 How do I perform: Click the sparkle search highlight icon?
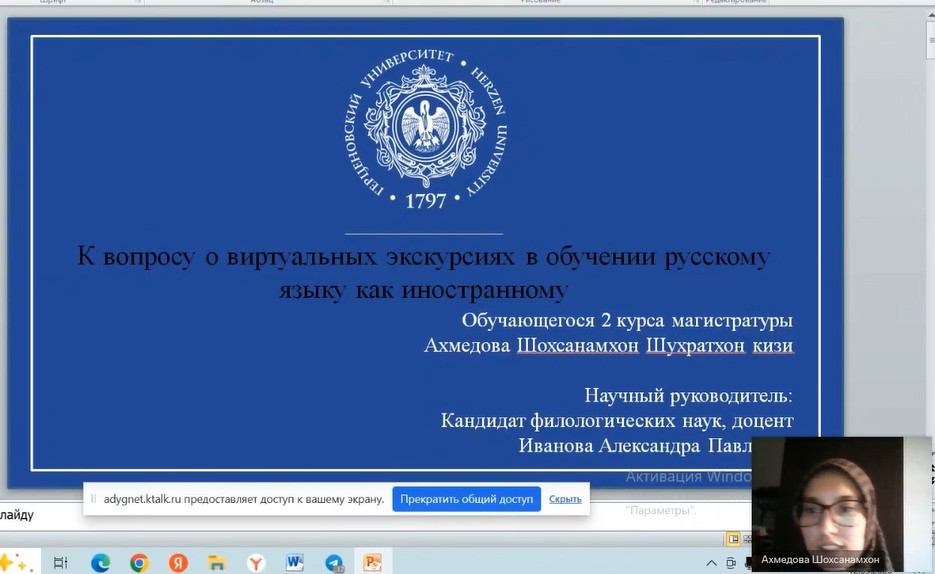tap(16, 562)
